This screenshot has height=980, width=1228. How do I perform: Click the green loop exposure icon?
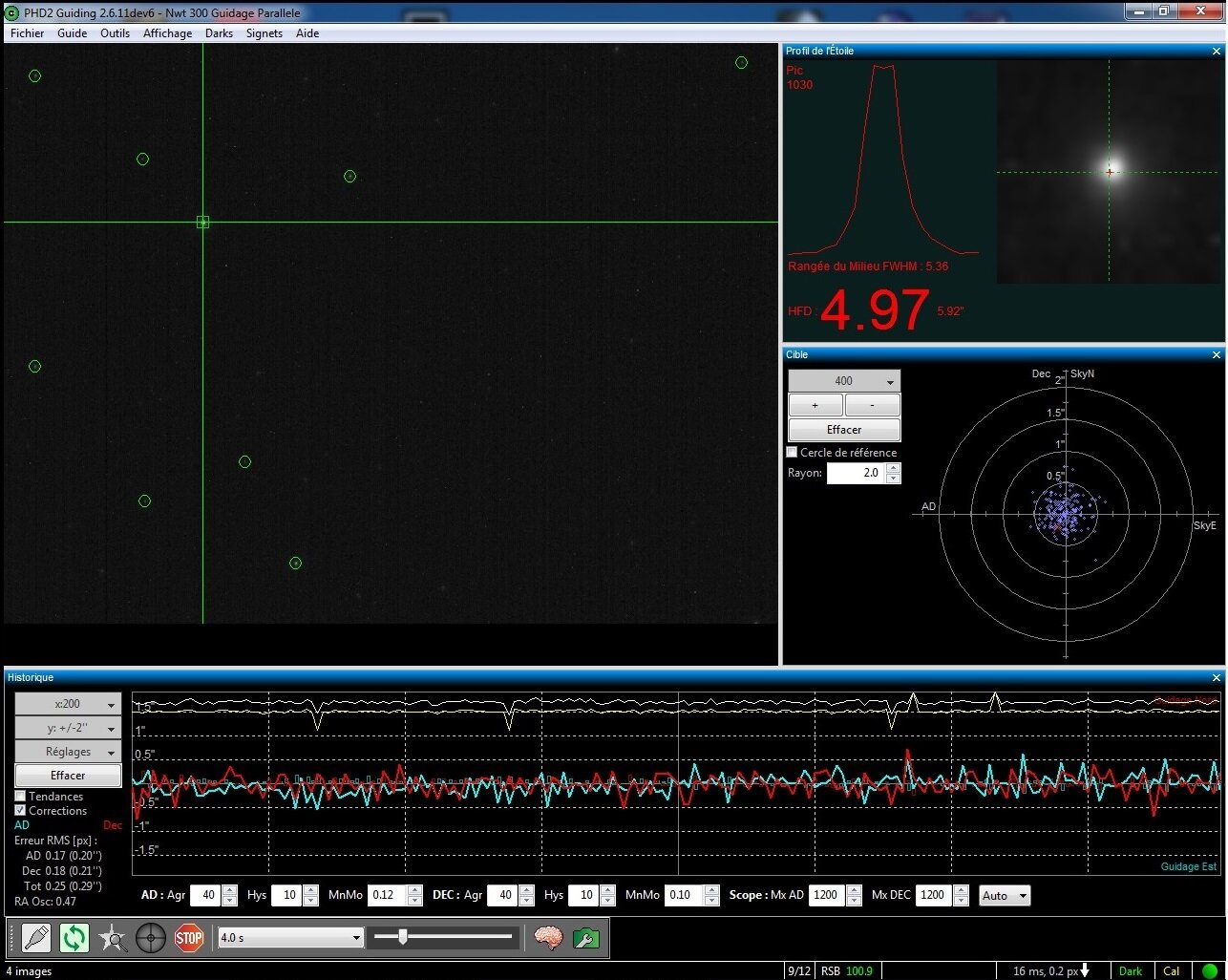click(74, 938)
